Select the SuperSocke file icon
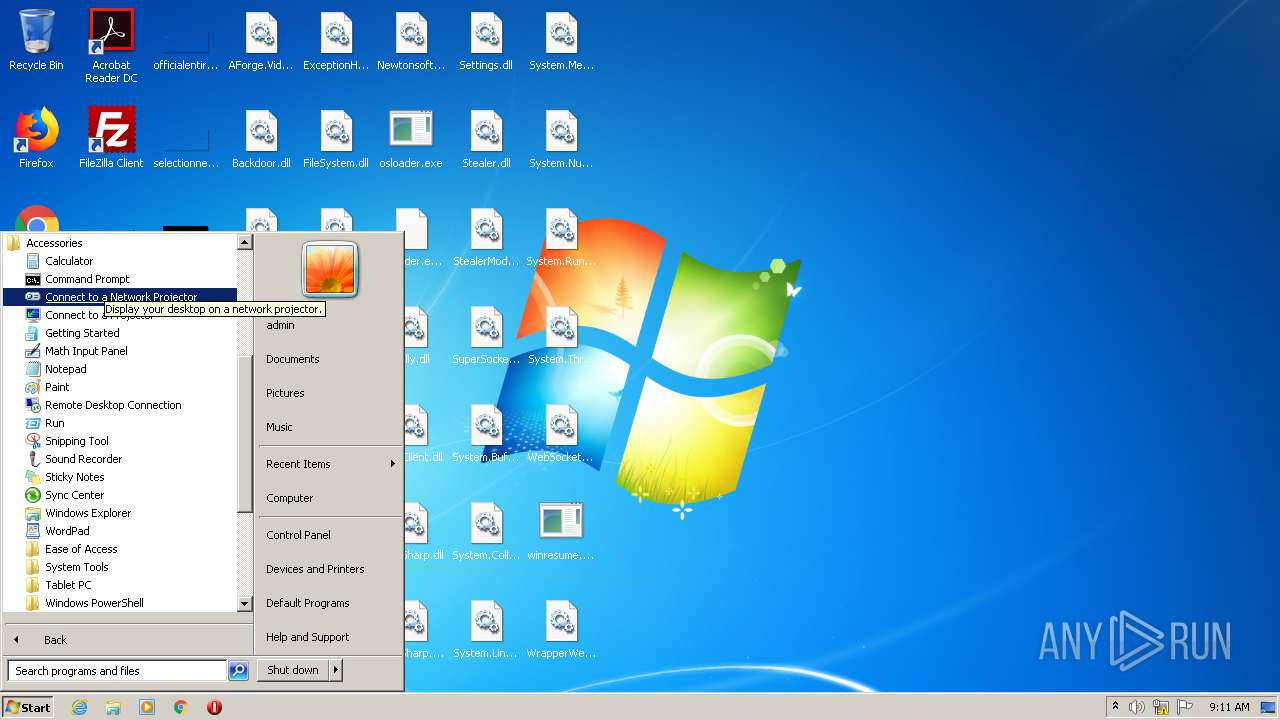Screen dimensions: 1280x720 tap(486, 335)
